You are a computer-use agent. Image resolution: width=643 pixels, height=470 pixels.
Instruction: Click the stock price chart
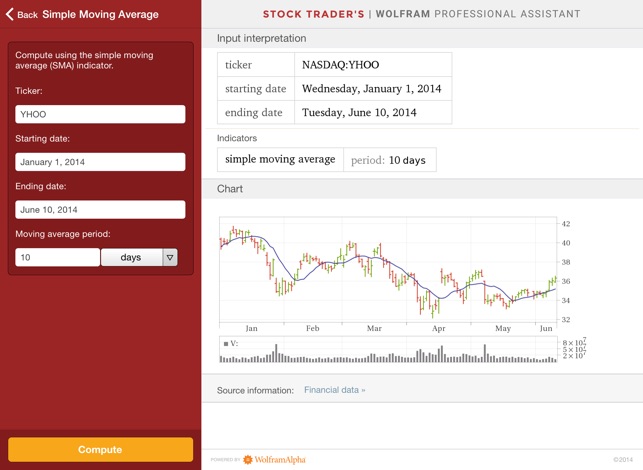click(388, 272)
